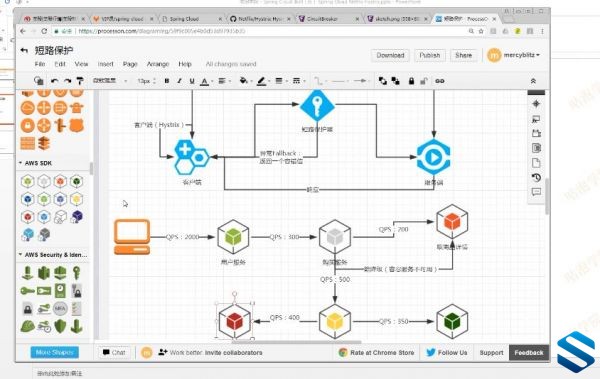The width and height of the screenshot is (600, 379).
Task: Click the insert link icon
Action: pos(440,81)
